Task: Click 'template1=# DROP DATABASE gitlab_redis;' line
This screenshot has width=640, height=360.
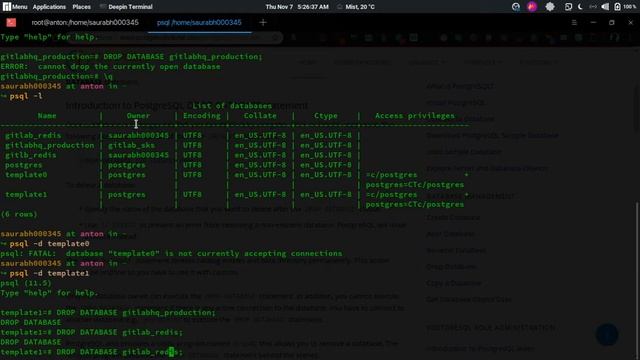Action: point(91,332)
